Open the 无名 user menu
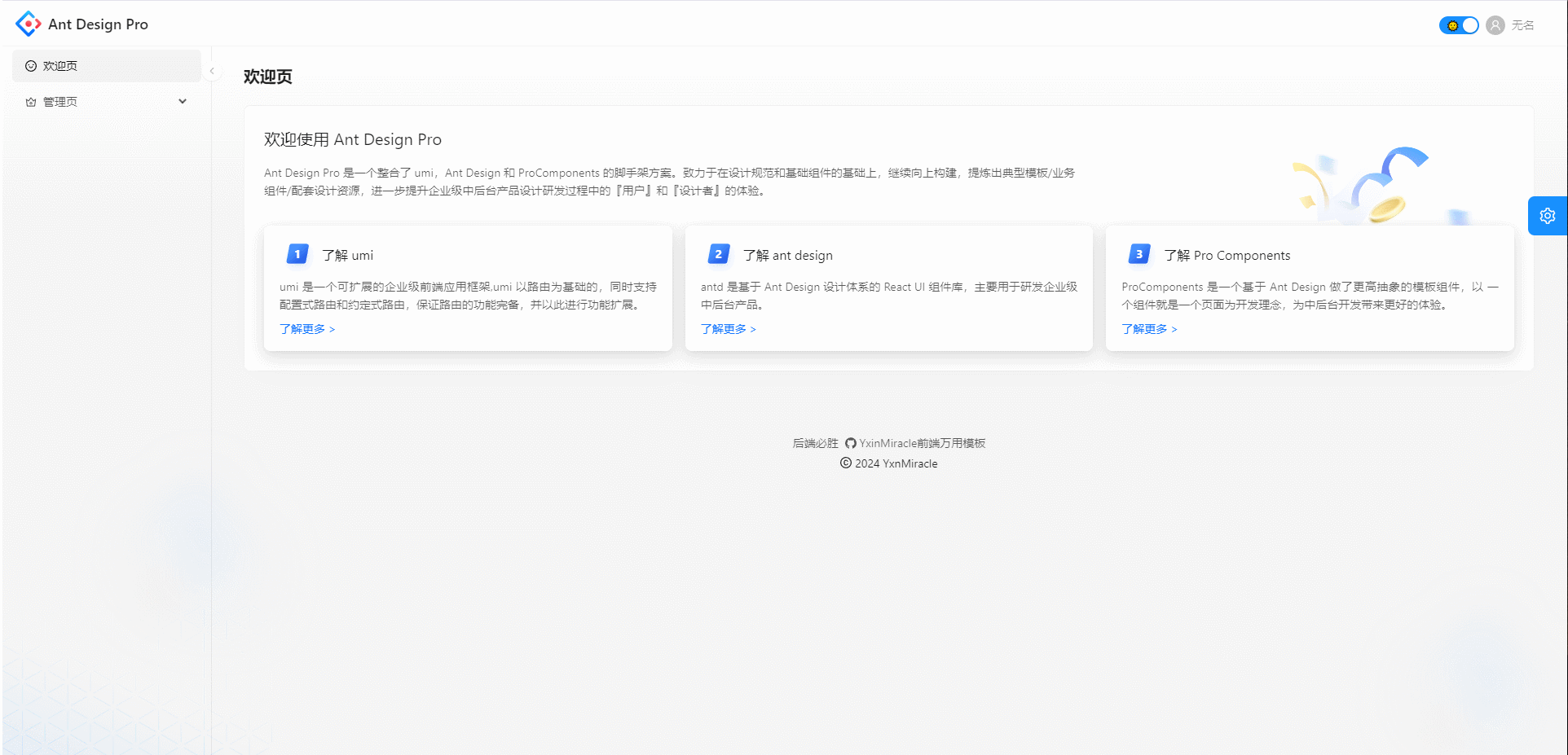The image size is (1568, 755). tap(1522, 25)
